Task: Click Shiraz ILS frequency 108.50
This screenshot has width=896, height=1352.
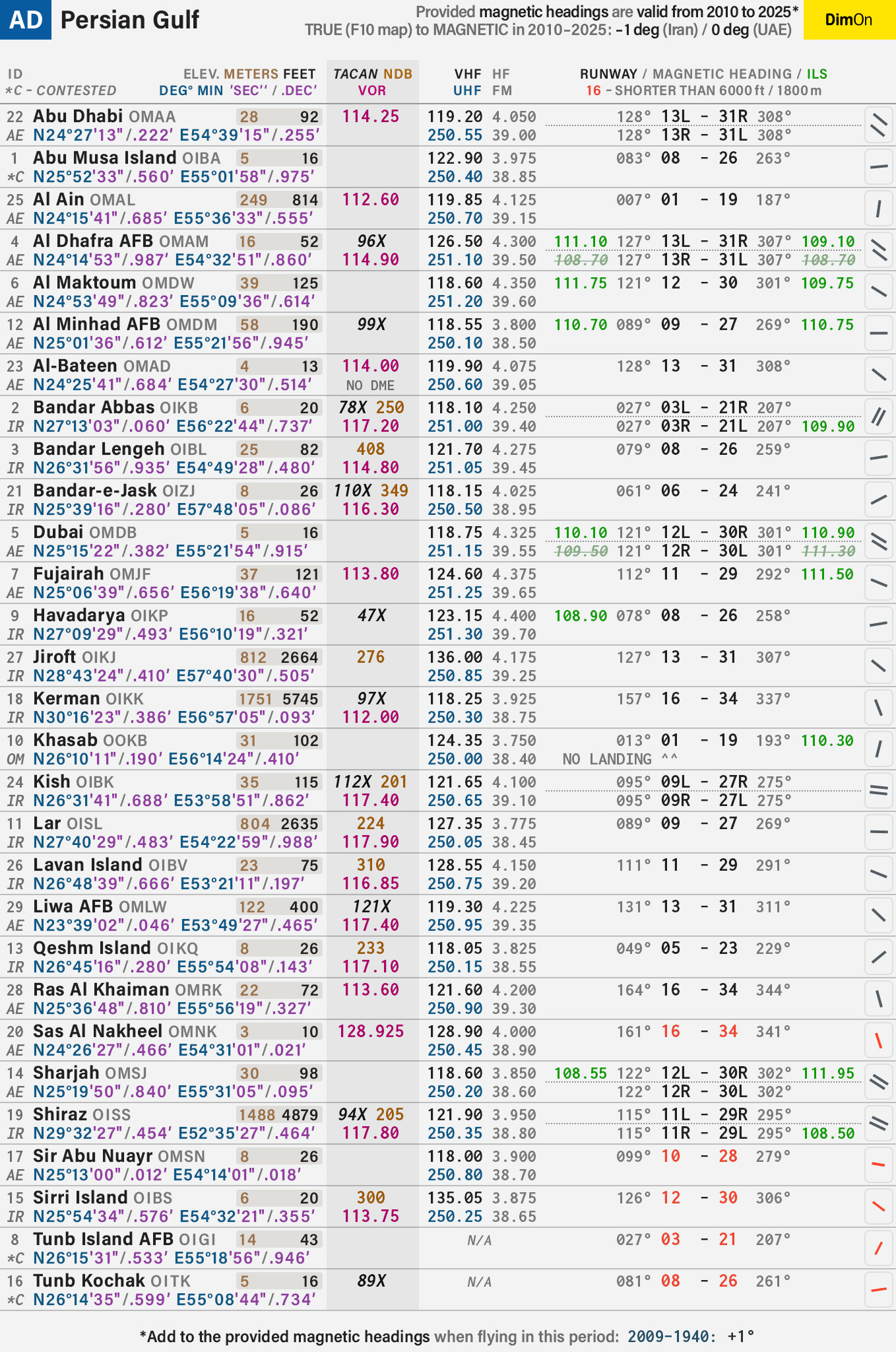Action: pos(827,1133)
